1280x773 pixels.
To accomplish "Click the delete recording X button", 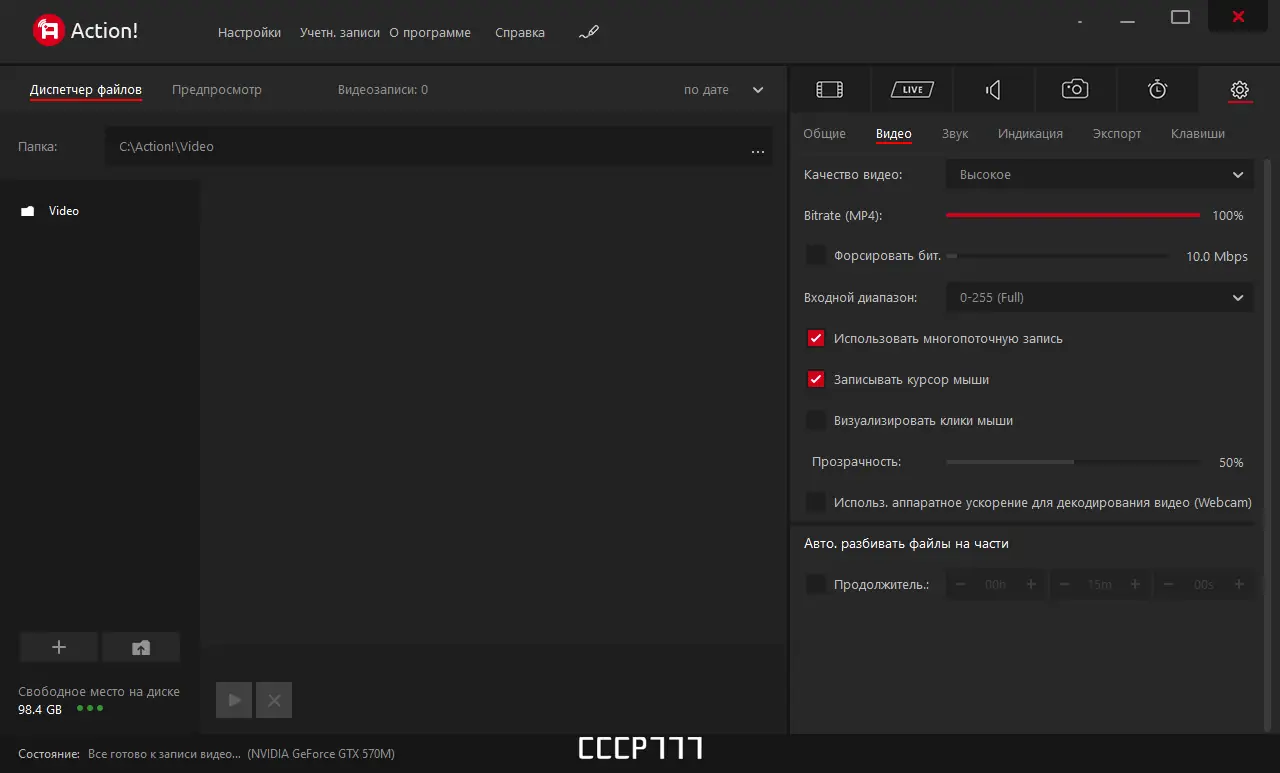I will click(x=274, y=700).
